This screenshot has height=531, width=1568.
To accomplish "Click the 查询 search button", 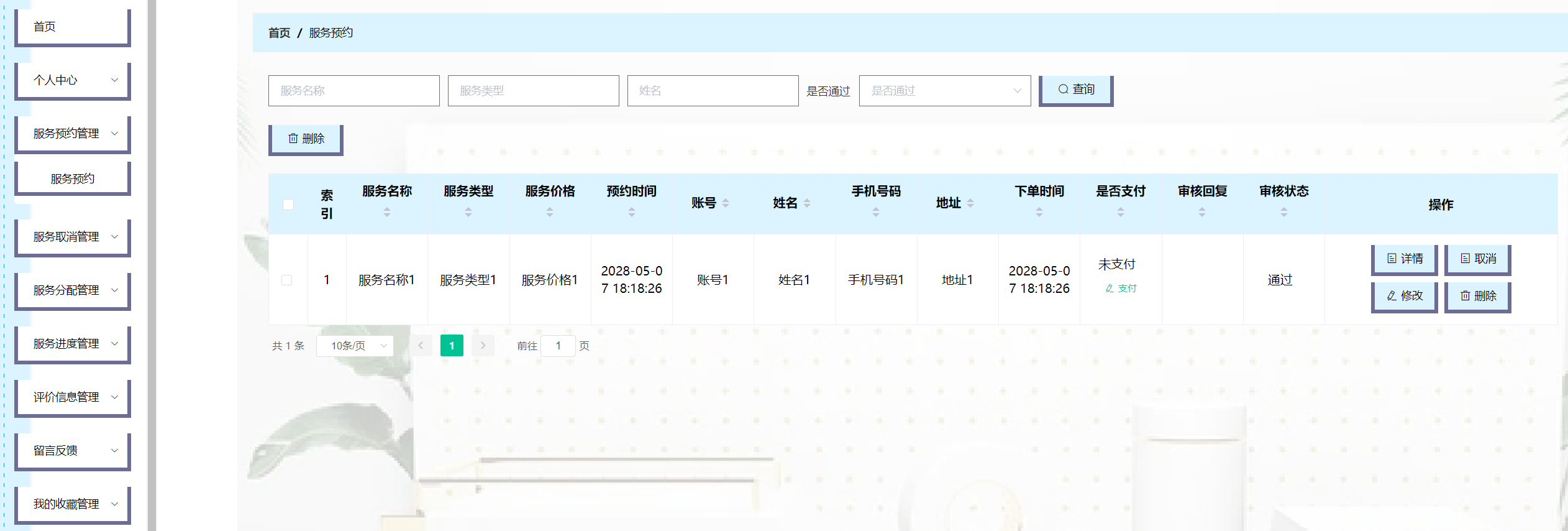I will [1075, 90].
